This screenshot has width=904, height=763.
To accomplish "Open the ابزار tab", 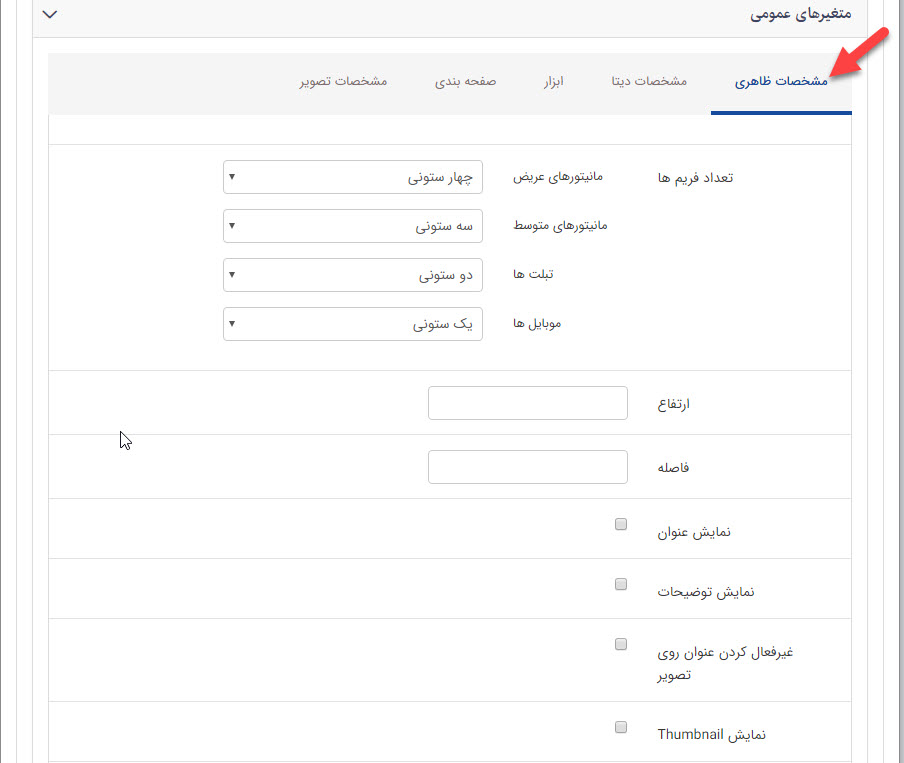I will [554, 83].
